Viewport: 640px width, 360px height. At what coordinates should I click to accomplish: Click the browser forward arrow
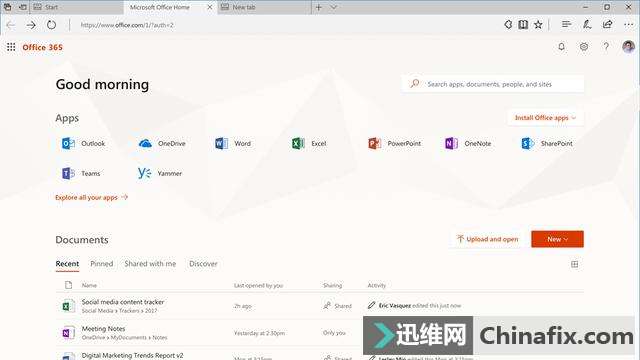tap(31, 25)
